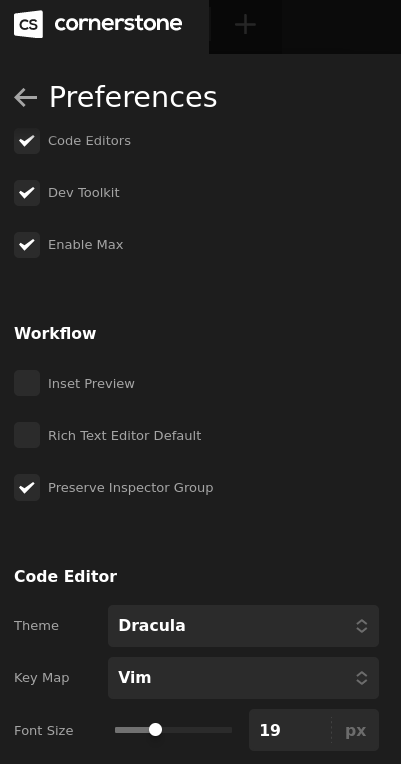Open the Key Map dropdown showing Vim
The width and height of the screenshot is (401, 764).
point(243,678)
